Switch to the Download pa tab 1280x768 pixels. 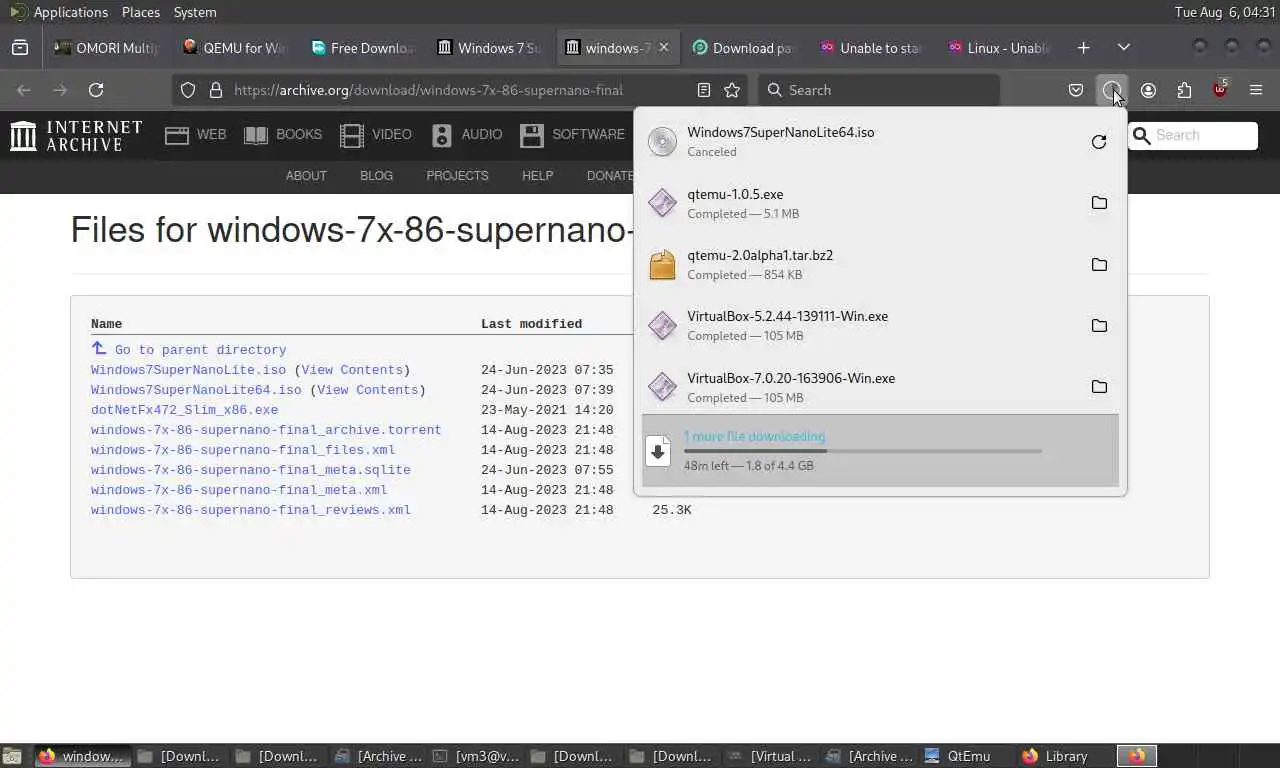coord(744,47)
